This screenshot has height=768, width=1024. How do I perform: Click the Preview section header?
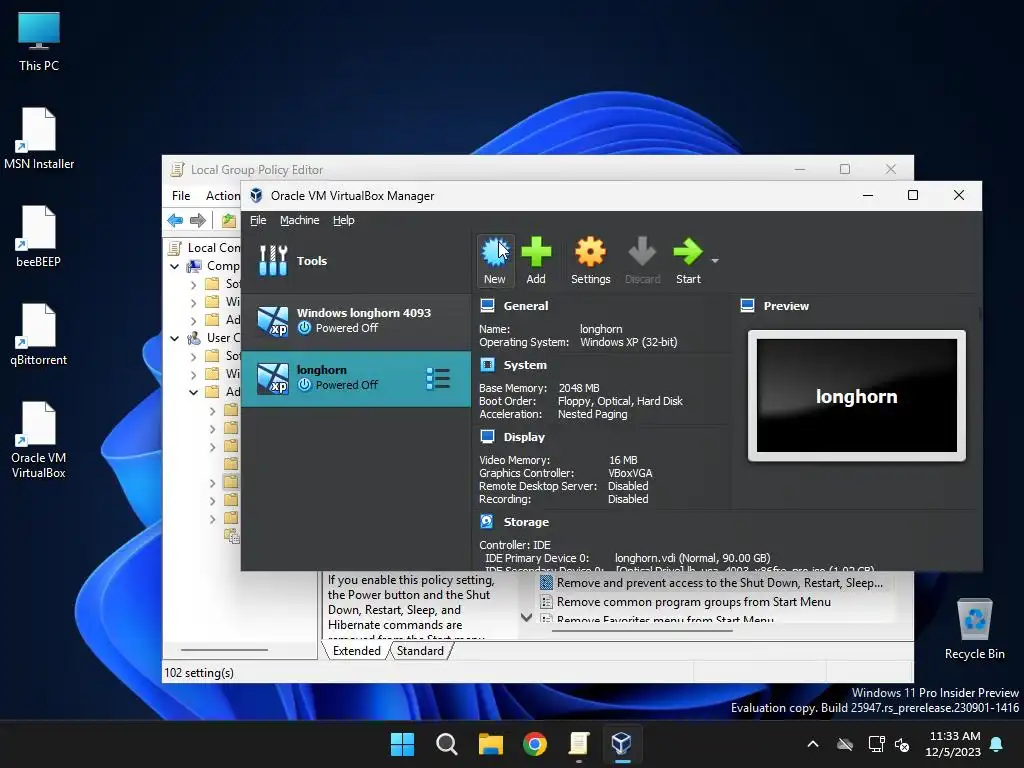[786, 306]
